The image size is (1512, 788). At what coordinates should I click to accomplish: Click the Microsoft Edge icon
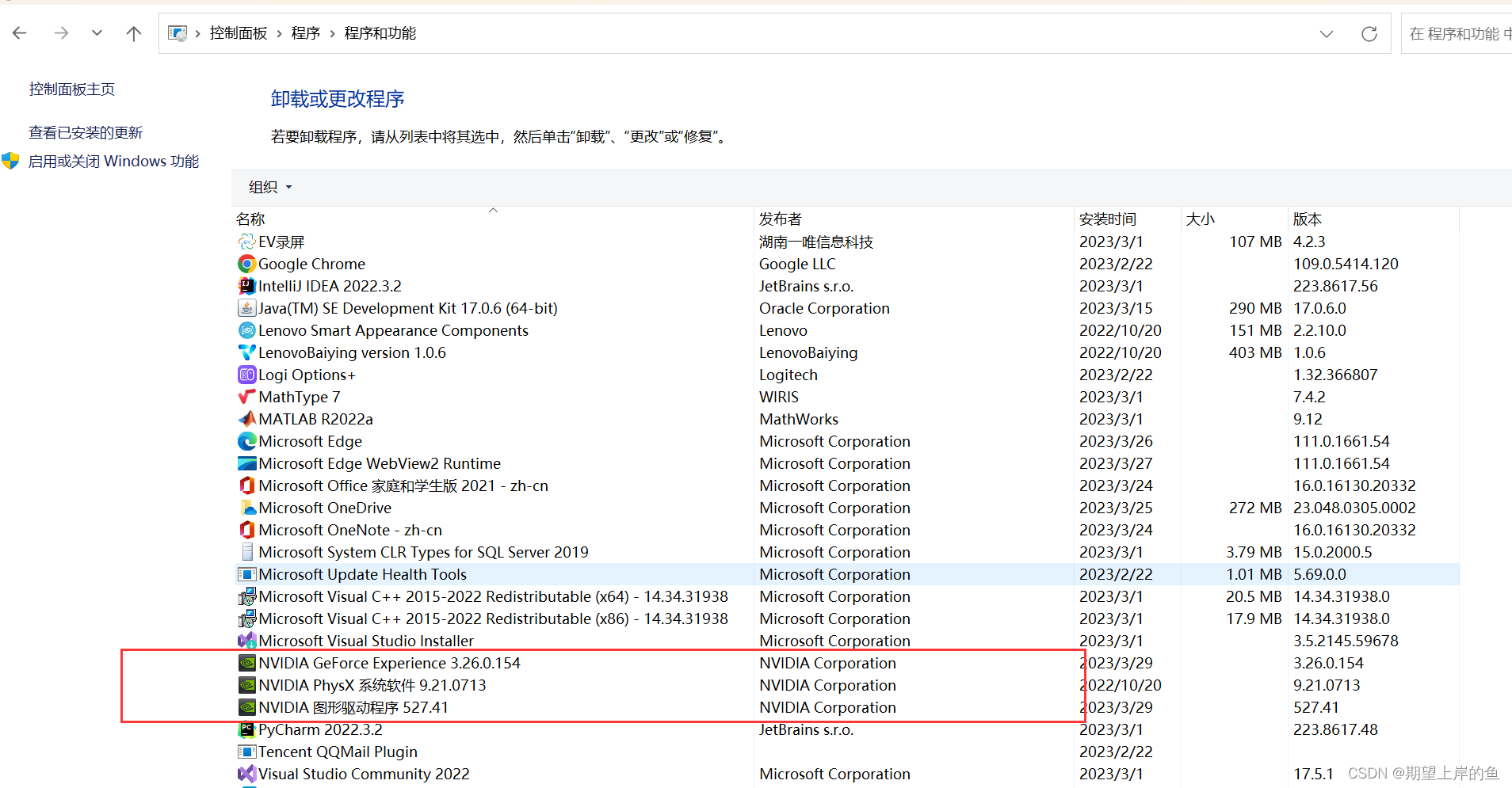pos(247,441)
